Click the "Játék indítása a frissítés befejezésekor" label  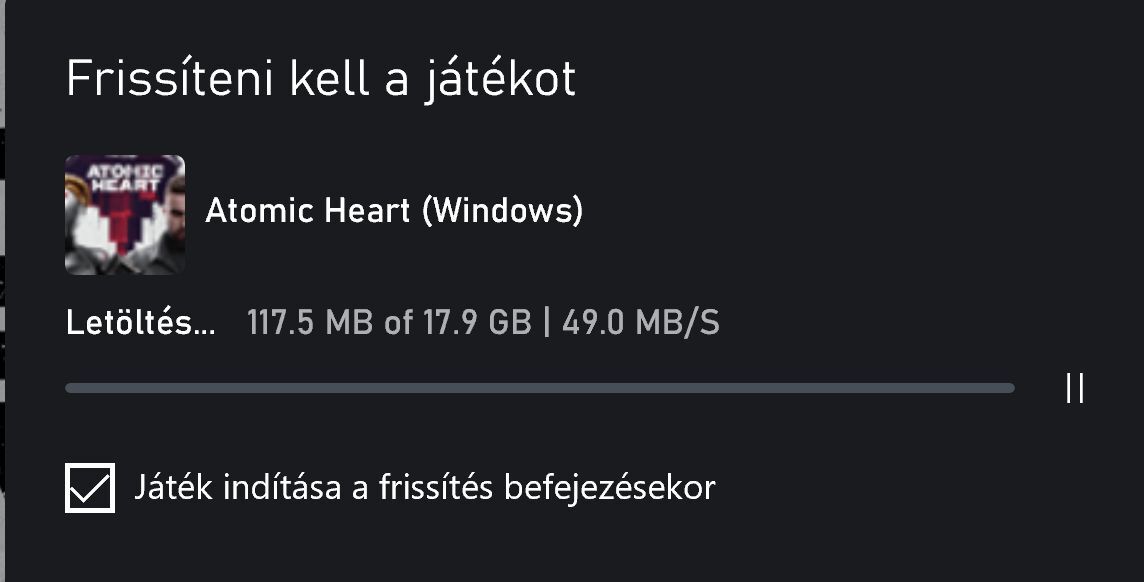tap(425, 488)
